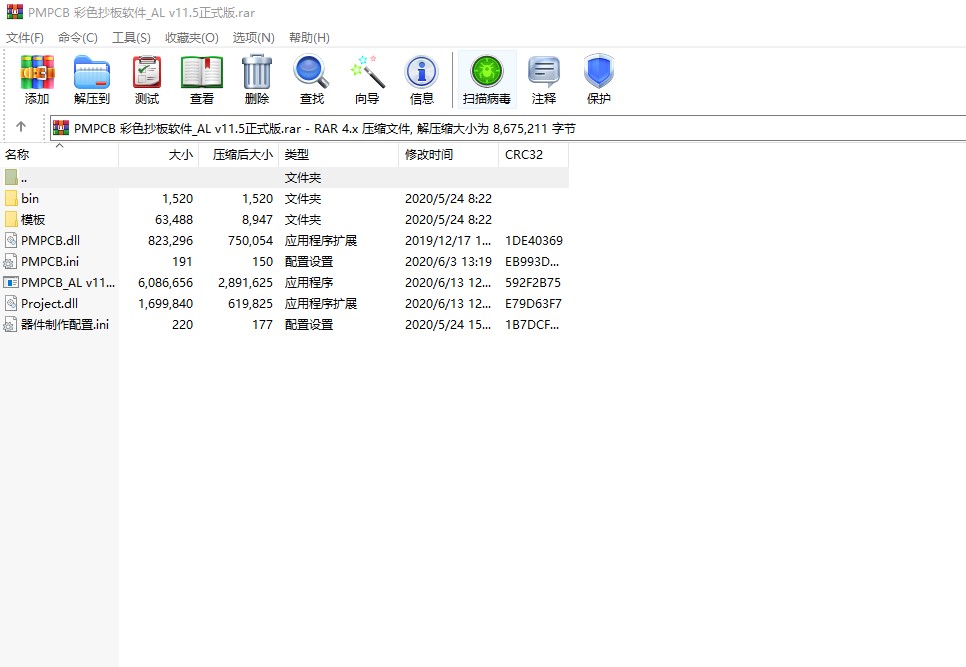Click the Protect (保护) shield icon
The width and height of the screenshot is (966, 667).
[599, 71]
